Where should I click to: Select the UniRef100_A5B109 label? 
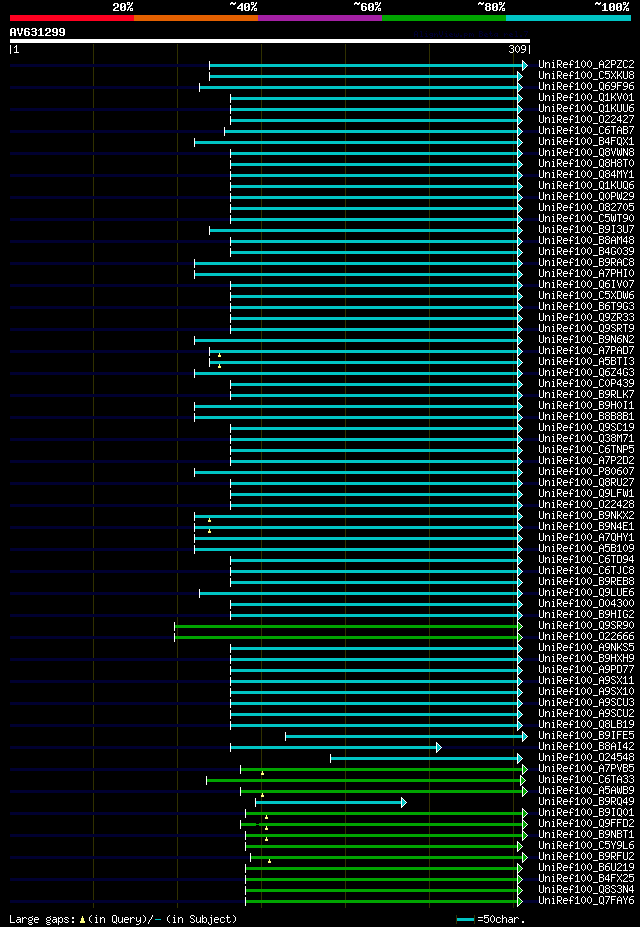[x=586, y=549]
